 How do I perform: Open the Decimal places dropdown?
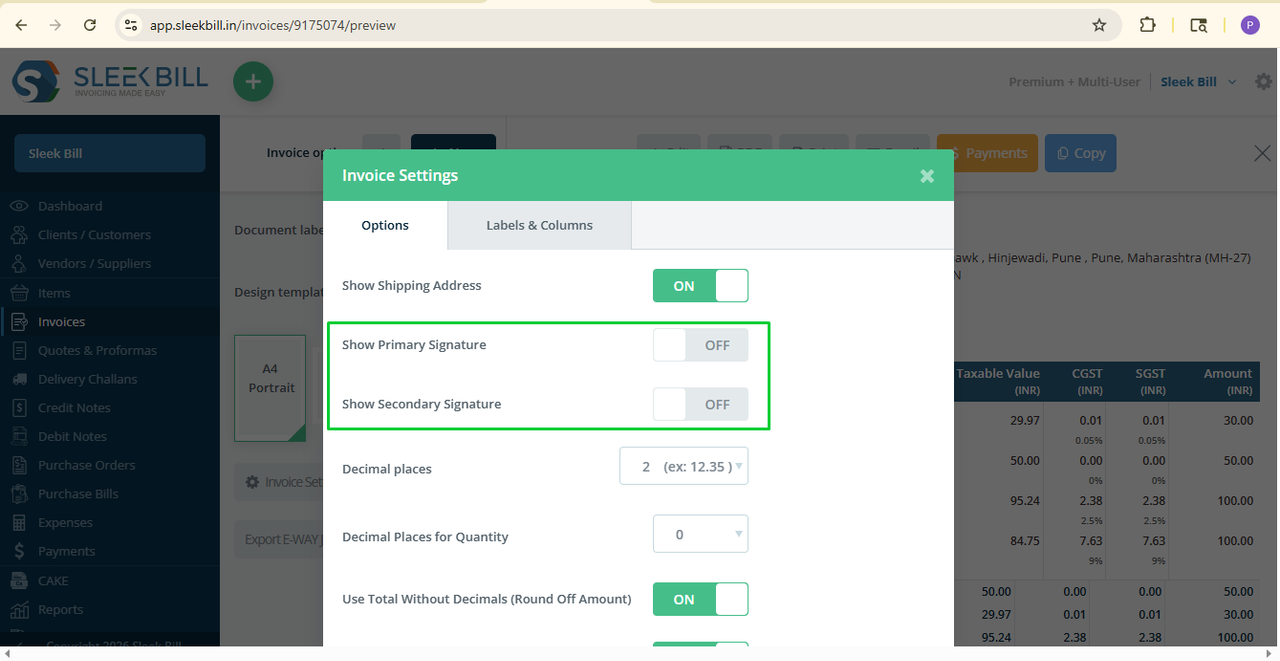pyautogui.click(x=684, y=466)
